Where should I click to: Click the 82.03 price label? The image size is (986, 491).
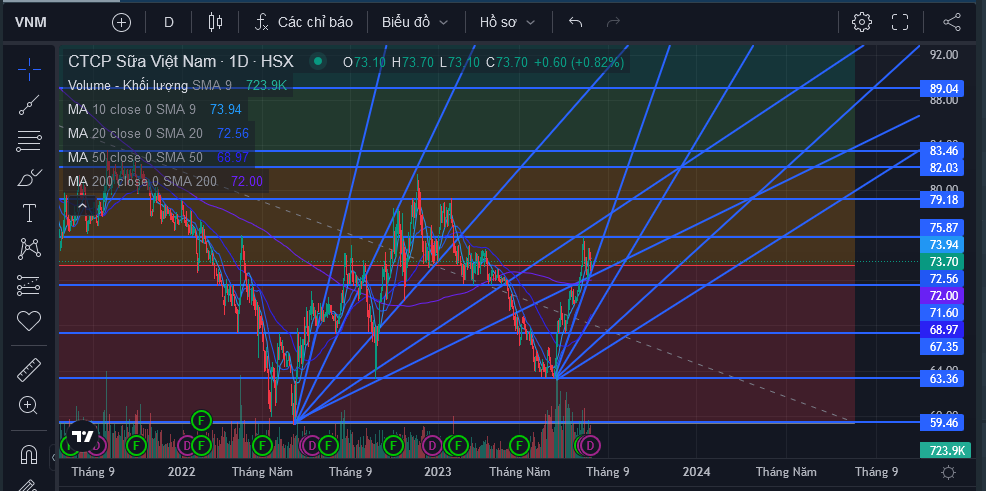[x=942, y=167]
